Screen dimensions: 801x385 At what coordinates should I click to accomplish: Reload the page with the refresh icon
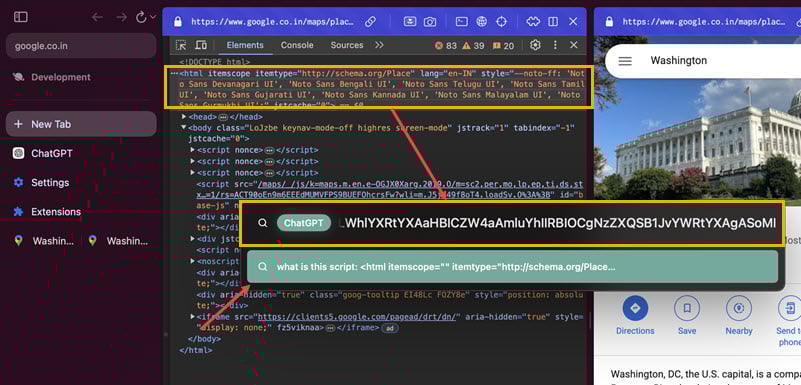[x=141, y=17]
